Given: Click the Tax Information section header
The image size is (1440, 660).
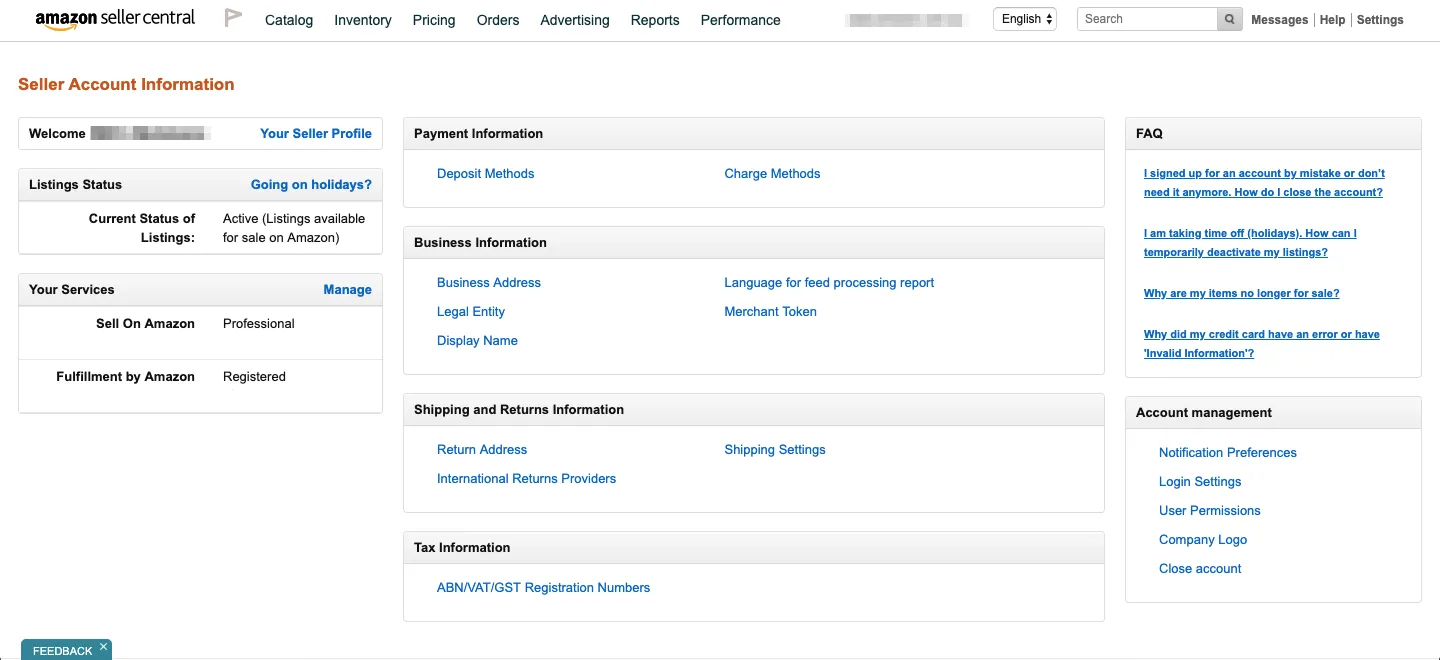Looking at the screenshot, I should coord(754,548).
